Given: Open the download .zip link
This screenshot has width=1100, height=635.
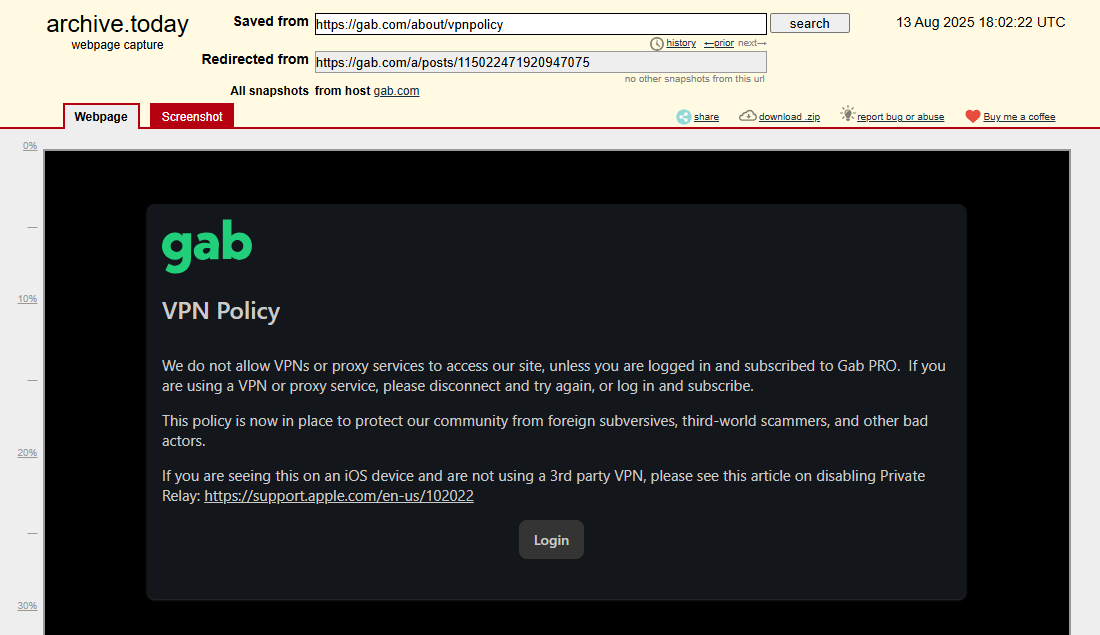Looking at the screenshot, I should tap(789, 117).
